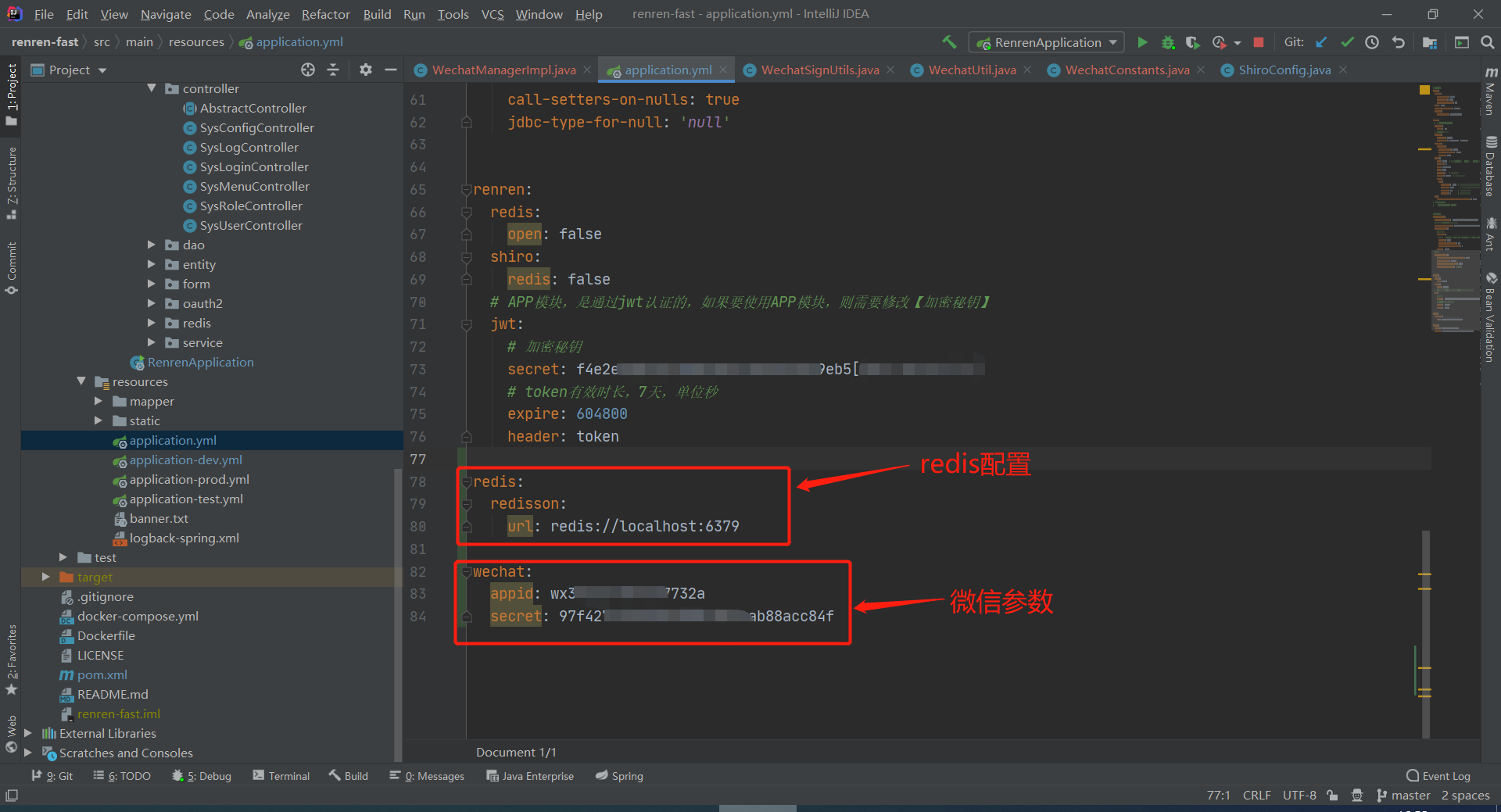Viewport: 1501px width, 812px height.
Task: Click line 80 redis url value
Action: pyautogui.click(x=644, y=527)
